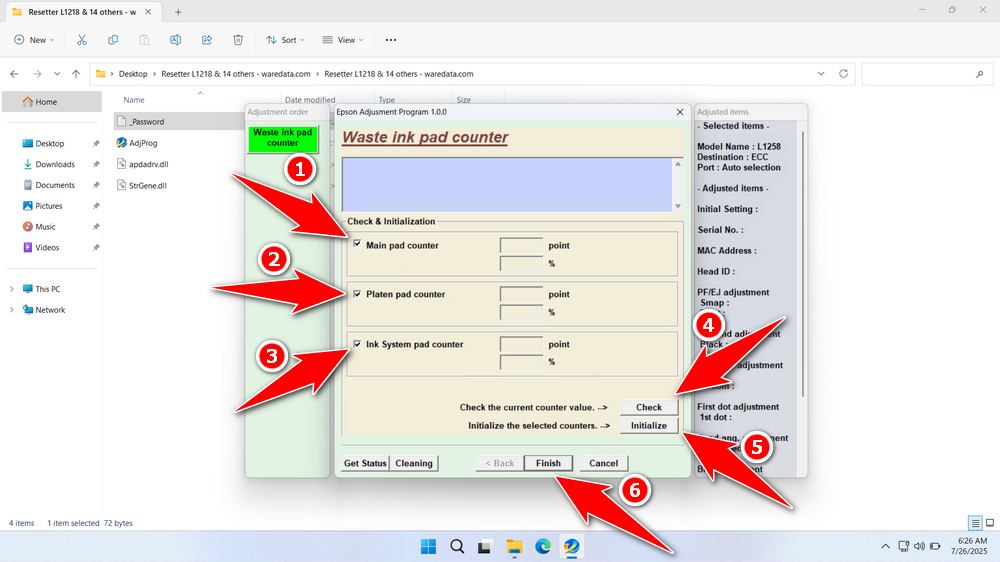The width and height of the screenshot is (1000, 562).
Task: Close the Epson Adjustment Program dialog
Action: [x=680, y=112]
